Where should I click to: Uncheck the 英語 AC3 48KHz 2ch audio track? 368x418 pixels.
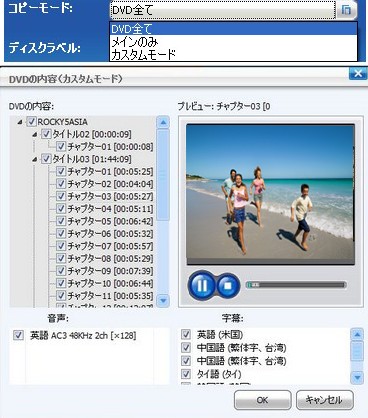[18, 335]
